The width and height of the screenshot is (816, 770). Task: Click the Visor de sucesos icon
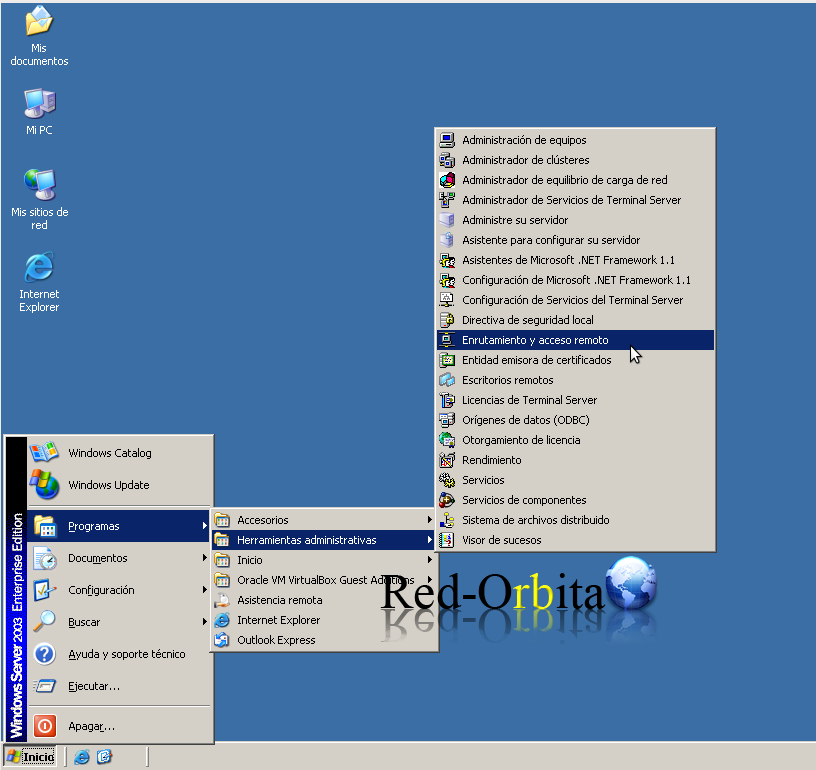(x=447, y=540)
